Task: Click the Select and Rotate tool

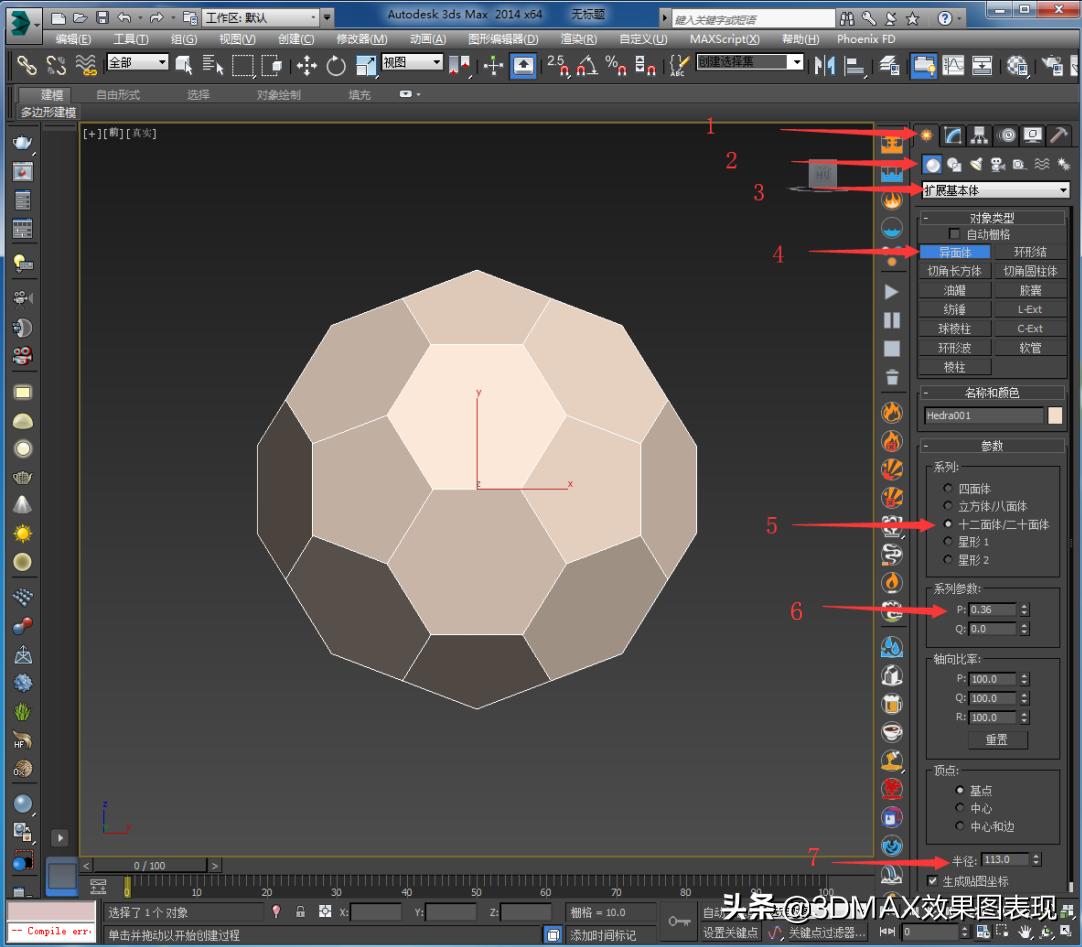Action: tap(336, 65)
